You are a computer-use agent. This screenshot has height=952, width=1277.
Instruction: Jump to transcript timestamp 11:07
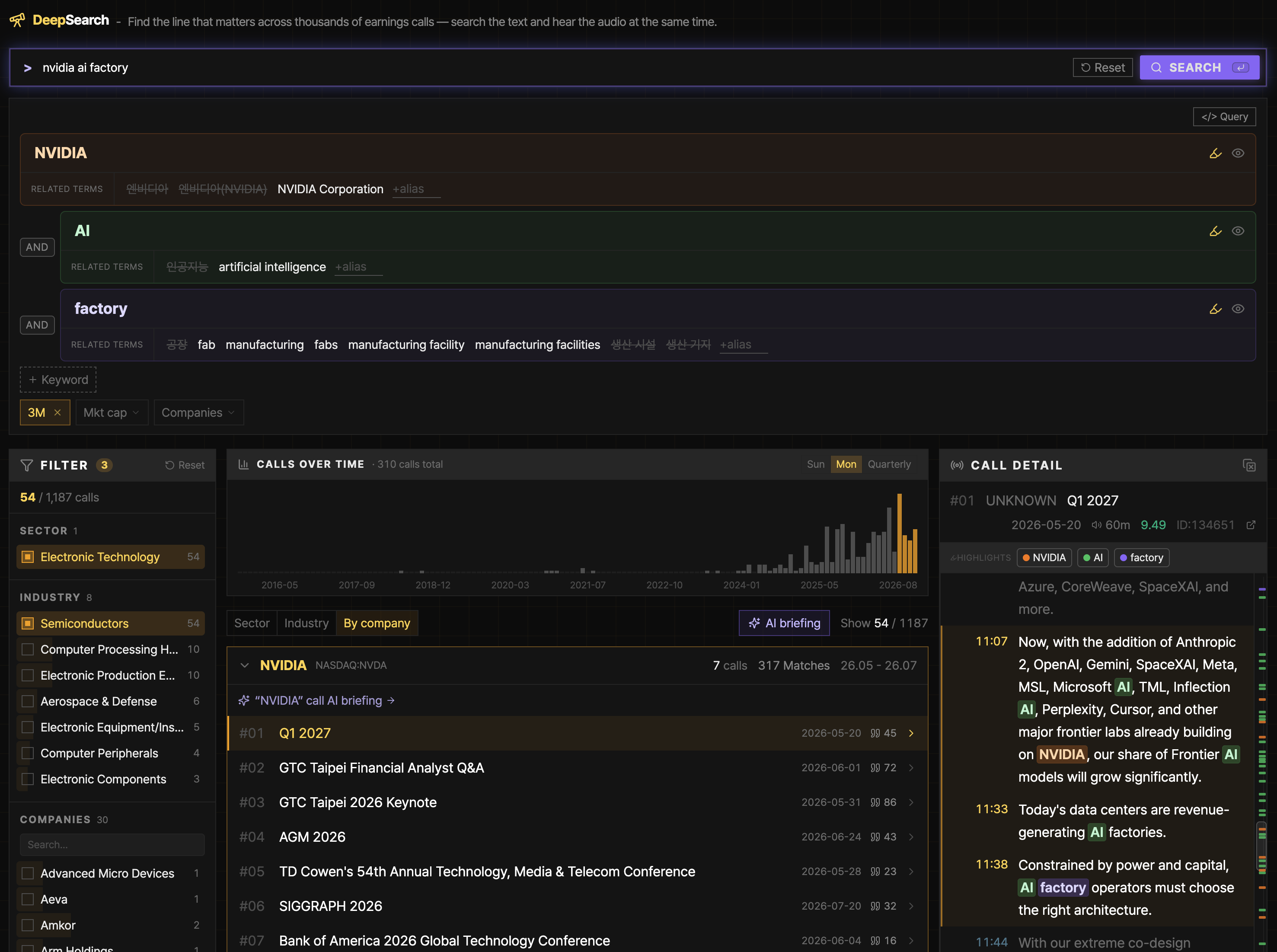coord(991,642)
